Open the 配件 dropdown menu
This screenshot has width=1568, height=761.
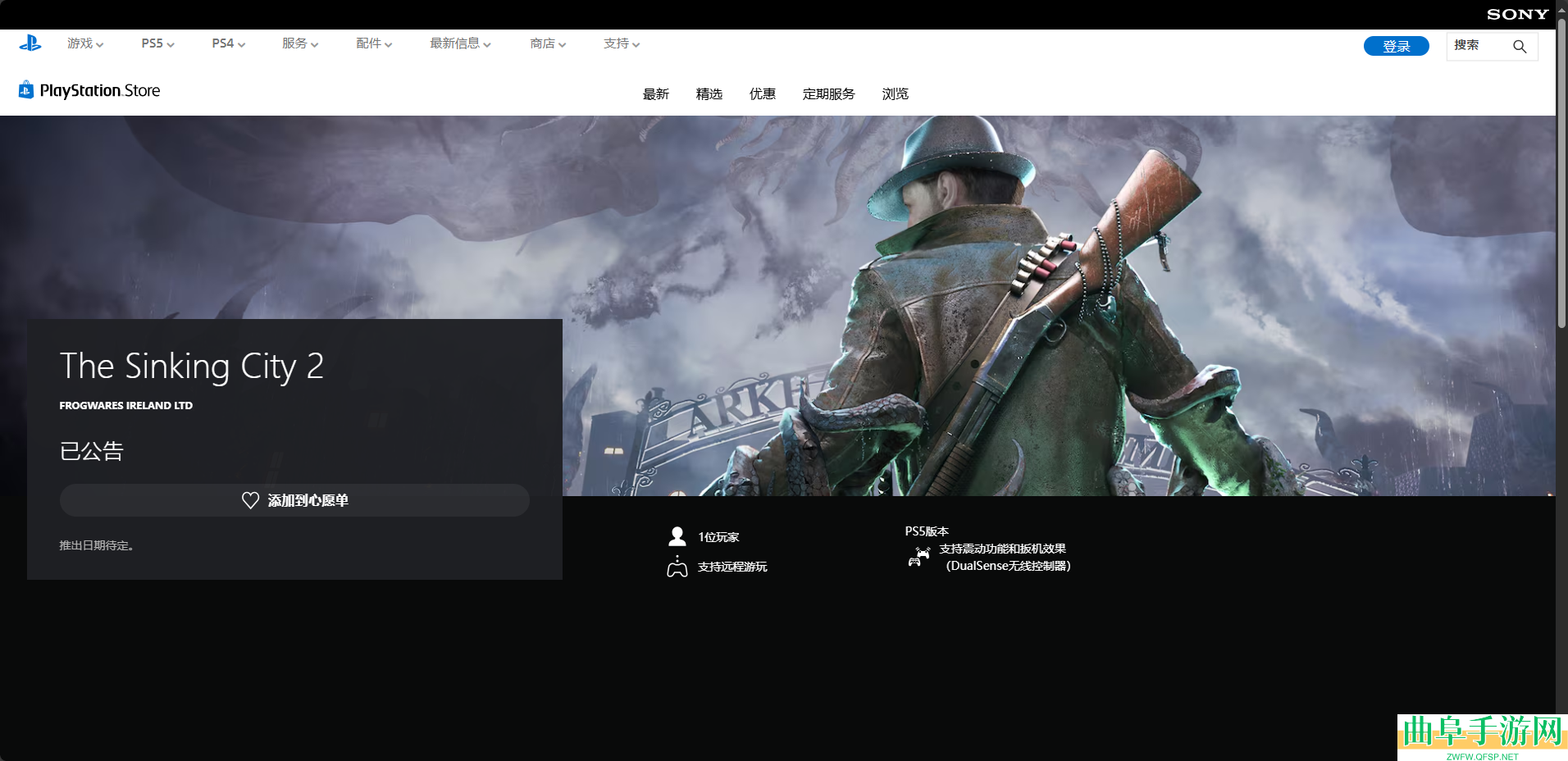[x=374, y=43]
